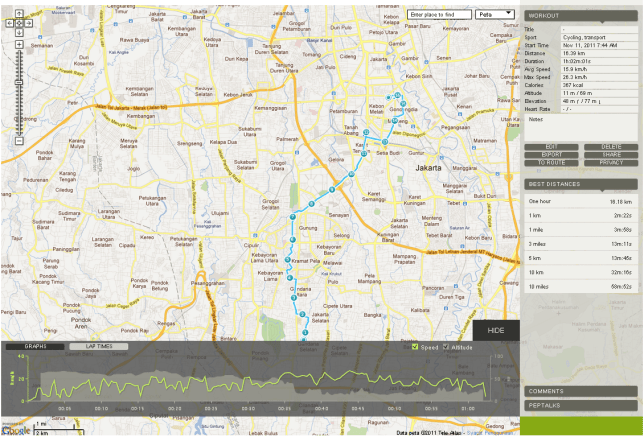Click the Notes text area
The height and width of the screenshot is (441, 644).
click(x=581, y=128)
